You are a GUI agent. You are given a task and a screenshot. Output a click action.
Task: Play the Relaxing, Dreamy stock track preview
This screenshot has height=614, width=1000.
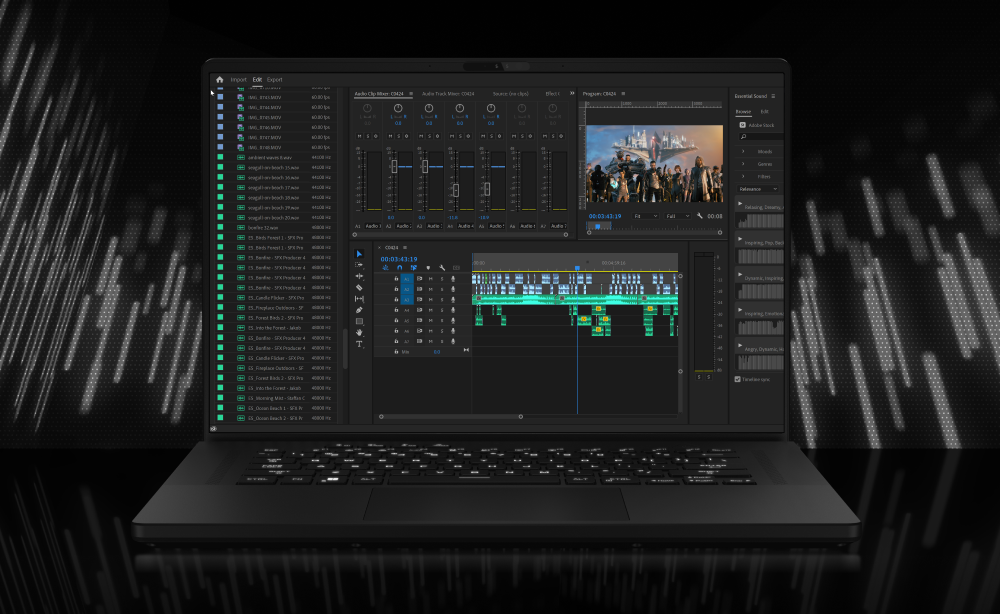pos(740,203)
